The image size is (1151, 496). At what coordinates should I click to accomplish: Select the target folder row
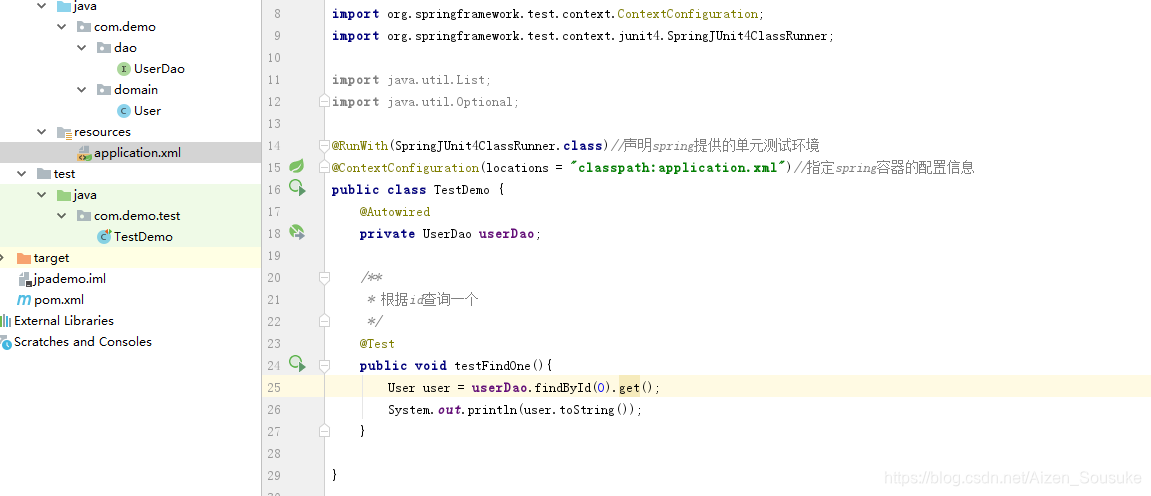130,258
